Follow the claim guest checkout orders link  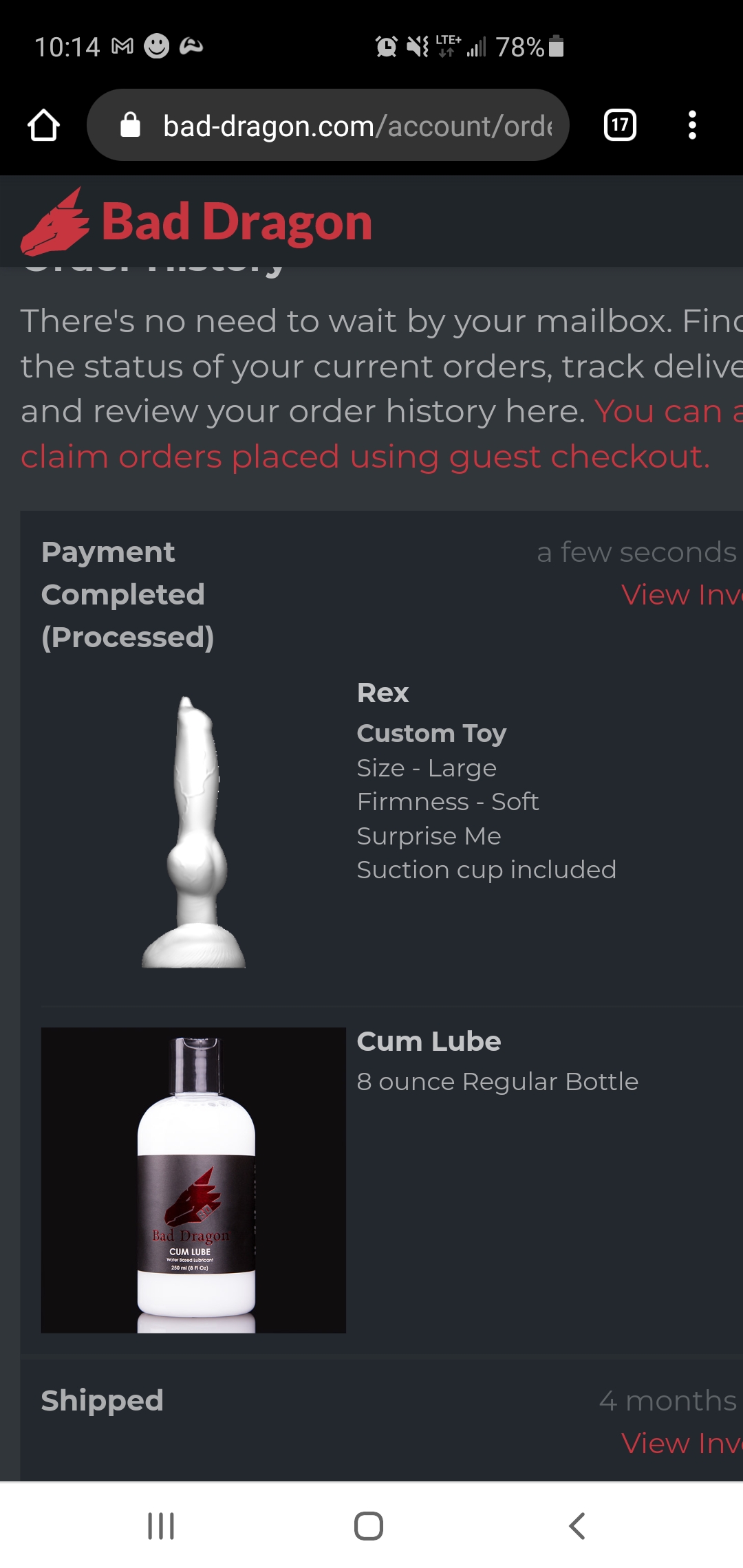[x=382, y=434]
